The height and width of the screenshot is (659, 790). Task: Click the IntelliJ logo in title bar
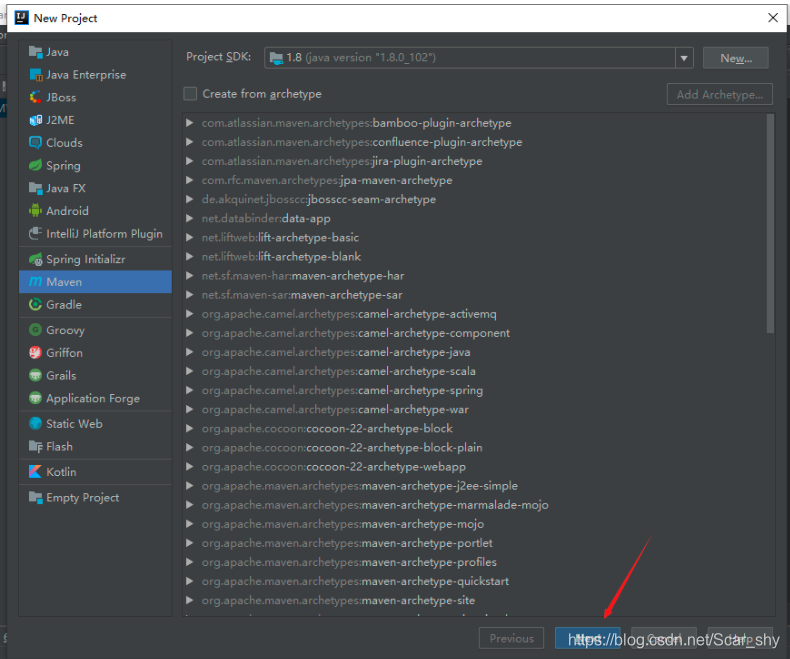coord(22,18)
